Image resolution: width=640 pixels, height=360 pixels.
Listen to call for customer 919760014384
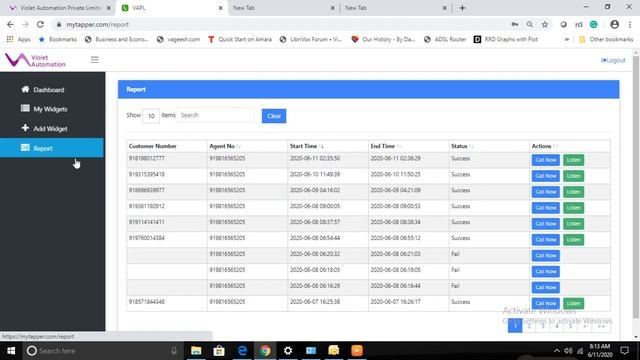573,240
